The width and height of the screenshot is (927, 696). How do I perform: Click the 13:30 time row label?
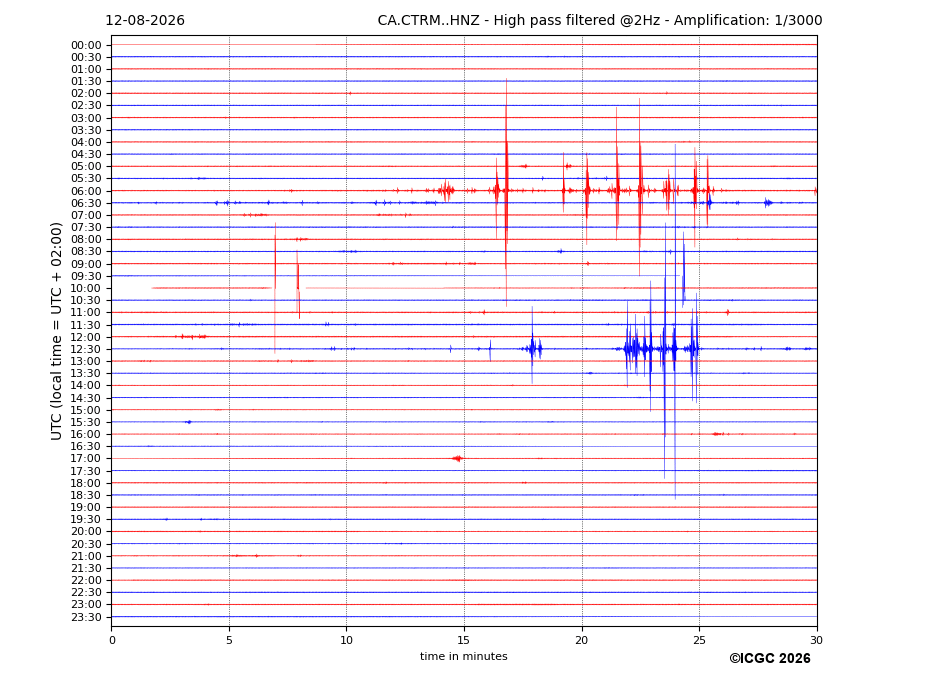point(86,374)
